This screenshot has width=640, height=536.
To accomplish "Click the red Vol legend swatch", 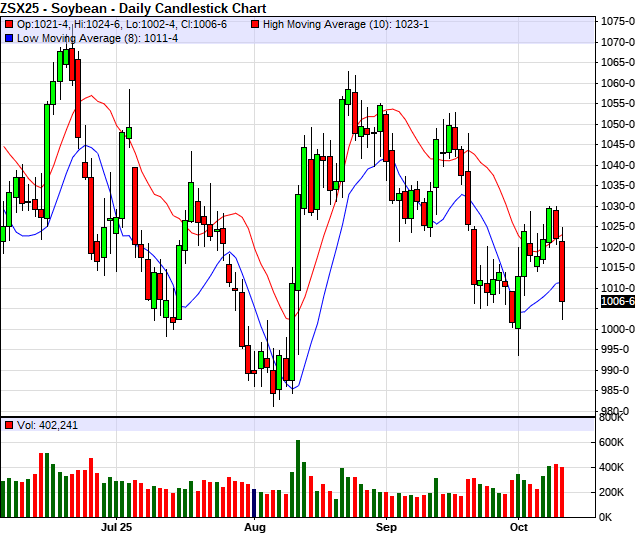I will tap(8, 425).
